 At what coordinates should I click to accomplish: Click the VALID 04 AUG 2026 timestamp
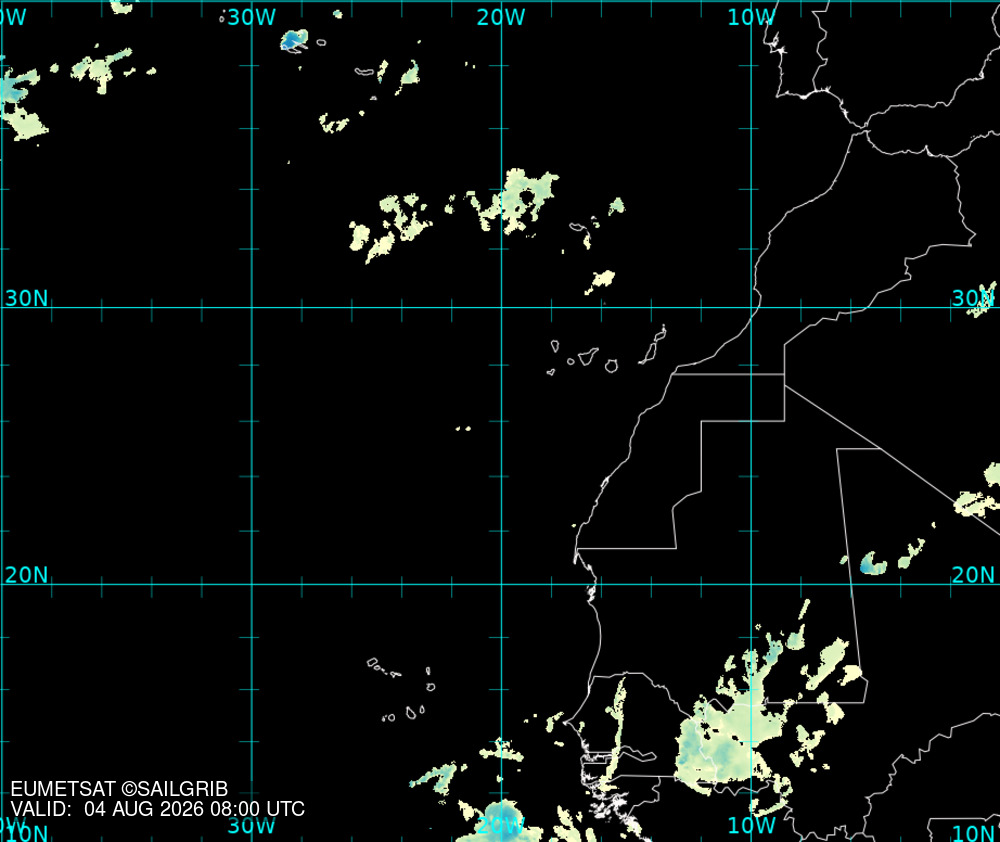click(158, 809)
